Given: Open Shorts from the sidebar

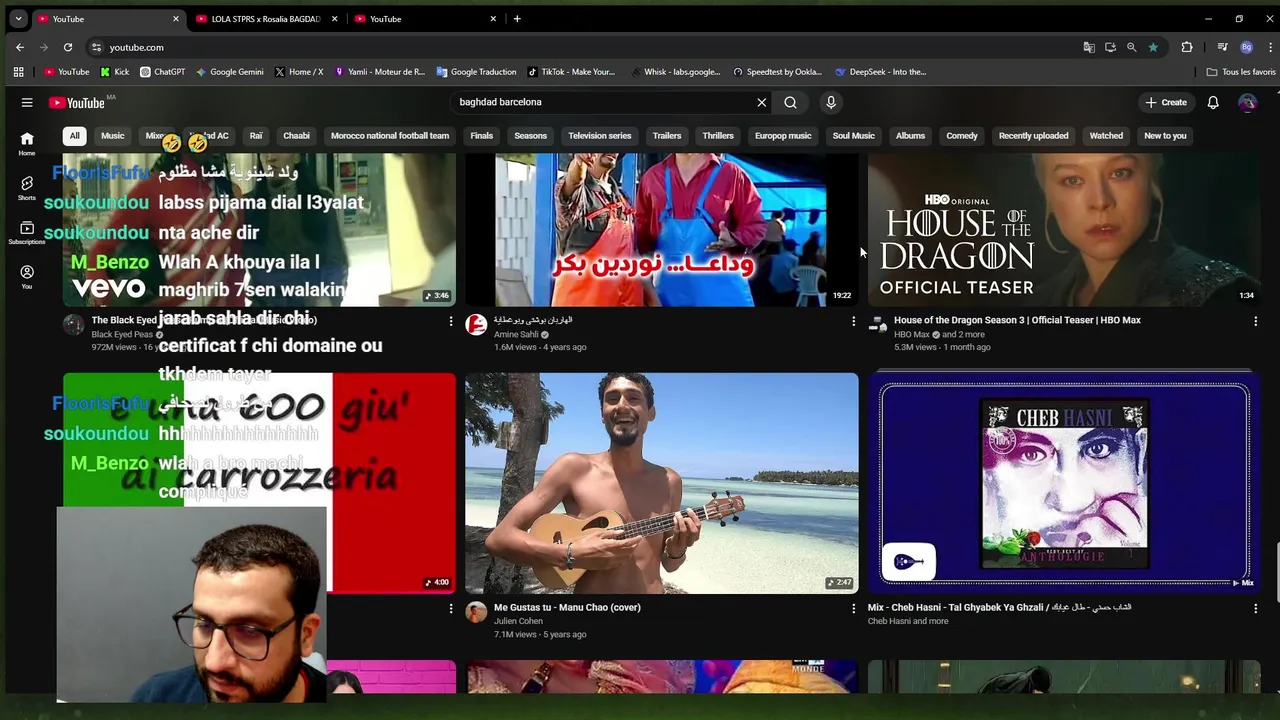Looking at the screenshot, I should [27, 188].
